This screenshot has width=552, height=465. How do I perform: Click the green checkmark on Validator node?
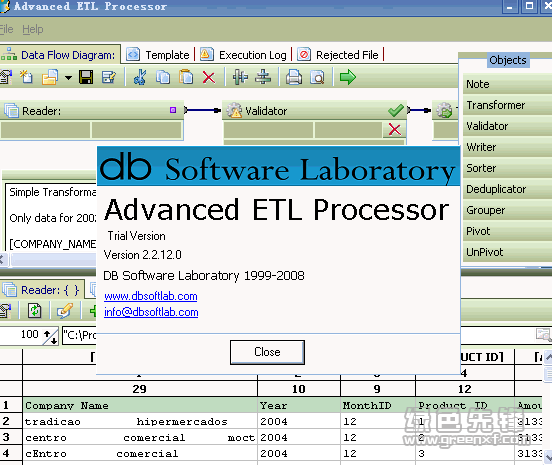(396, 110)
